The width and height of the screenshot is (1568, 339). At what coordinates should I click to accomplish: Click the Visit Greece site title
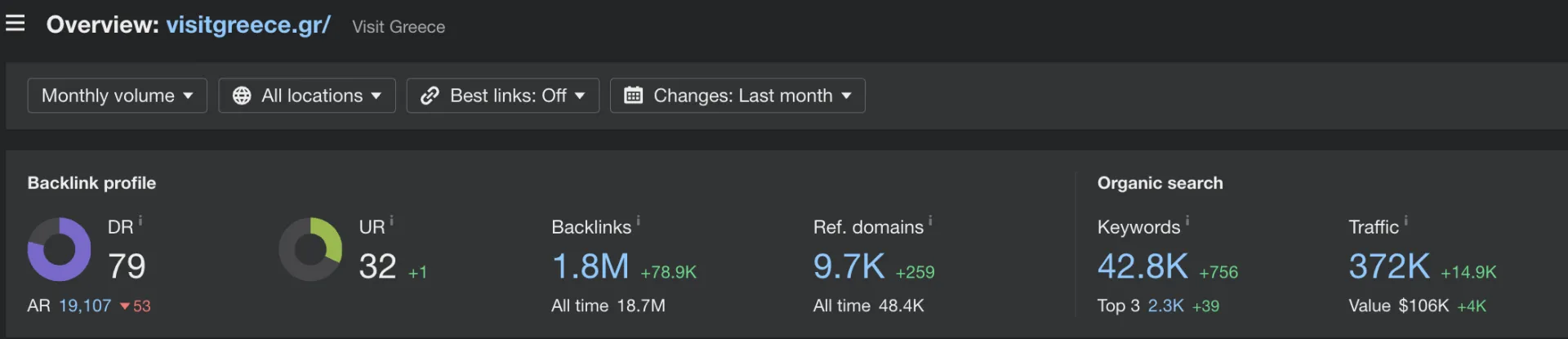click(x=399, y=27)
